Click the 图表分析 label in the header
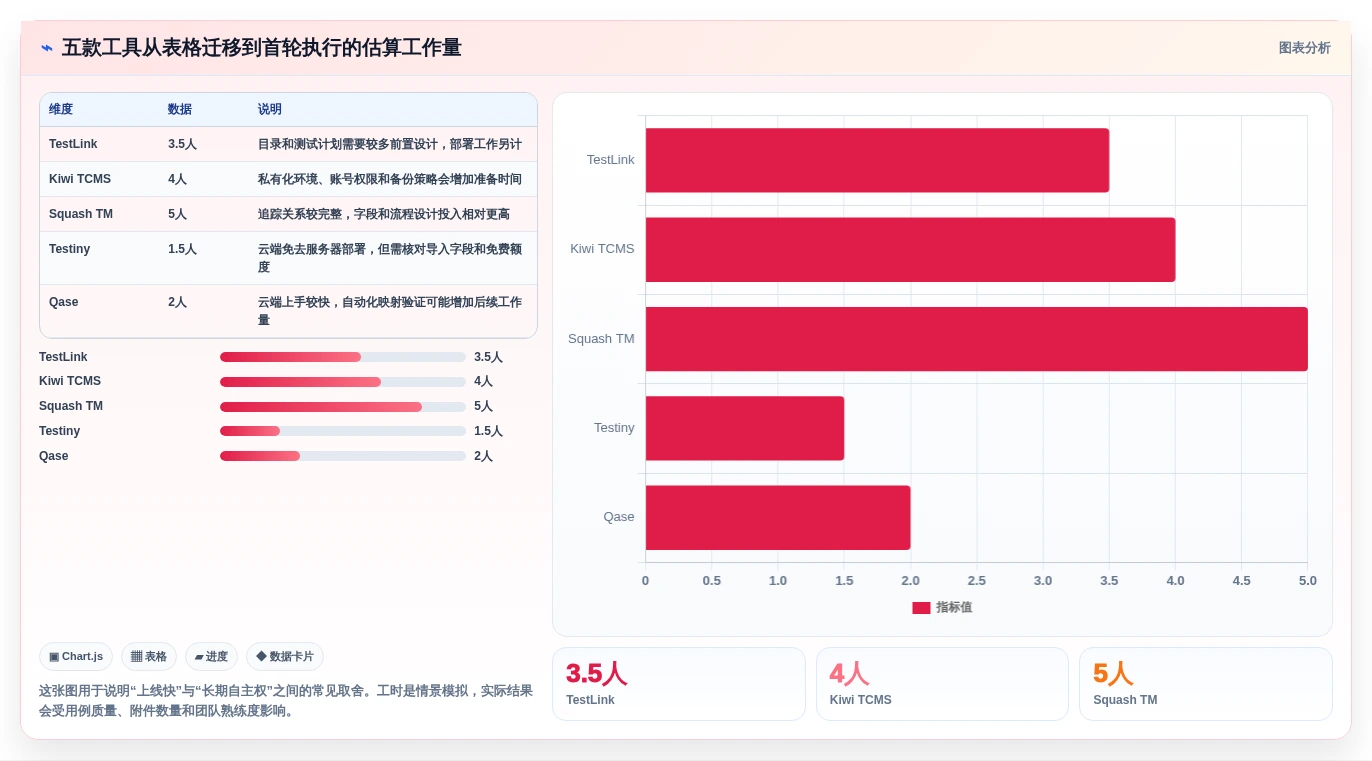 (1304, 48)
